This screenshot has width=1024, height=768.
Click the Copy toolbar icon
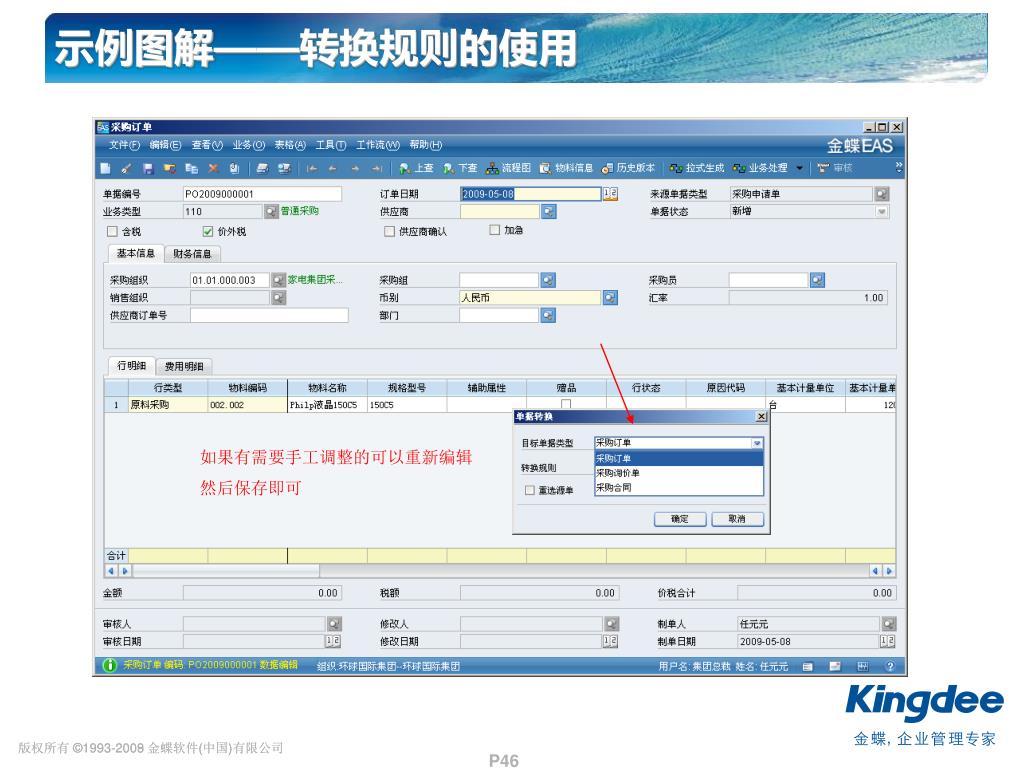click(191, 168)
